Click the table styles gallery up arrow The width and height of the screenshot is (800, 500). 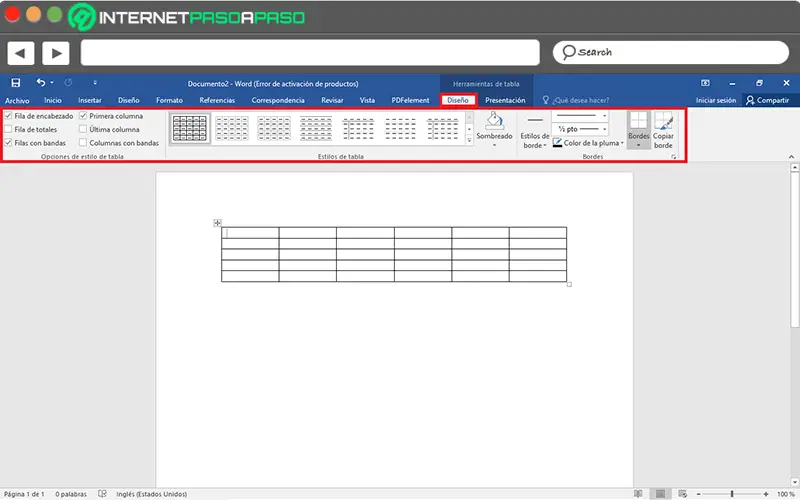(469, 117)
